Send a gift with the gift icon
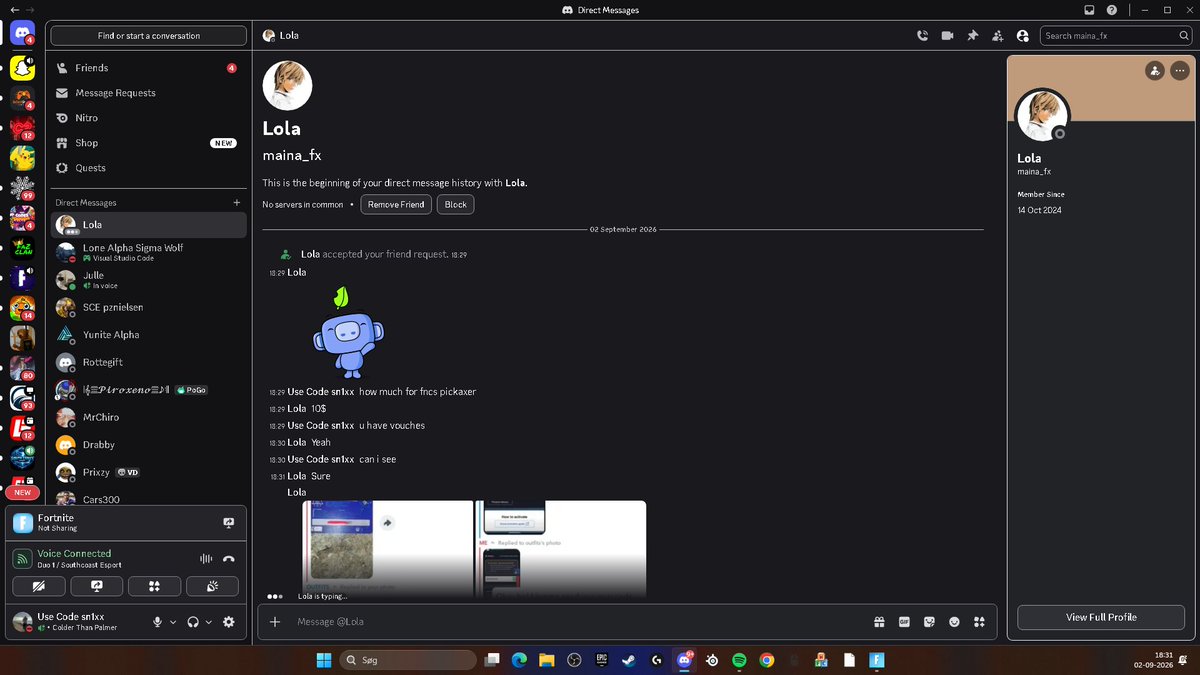The width and height of the screenshot is (1200, 675). tap(879, 621)
